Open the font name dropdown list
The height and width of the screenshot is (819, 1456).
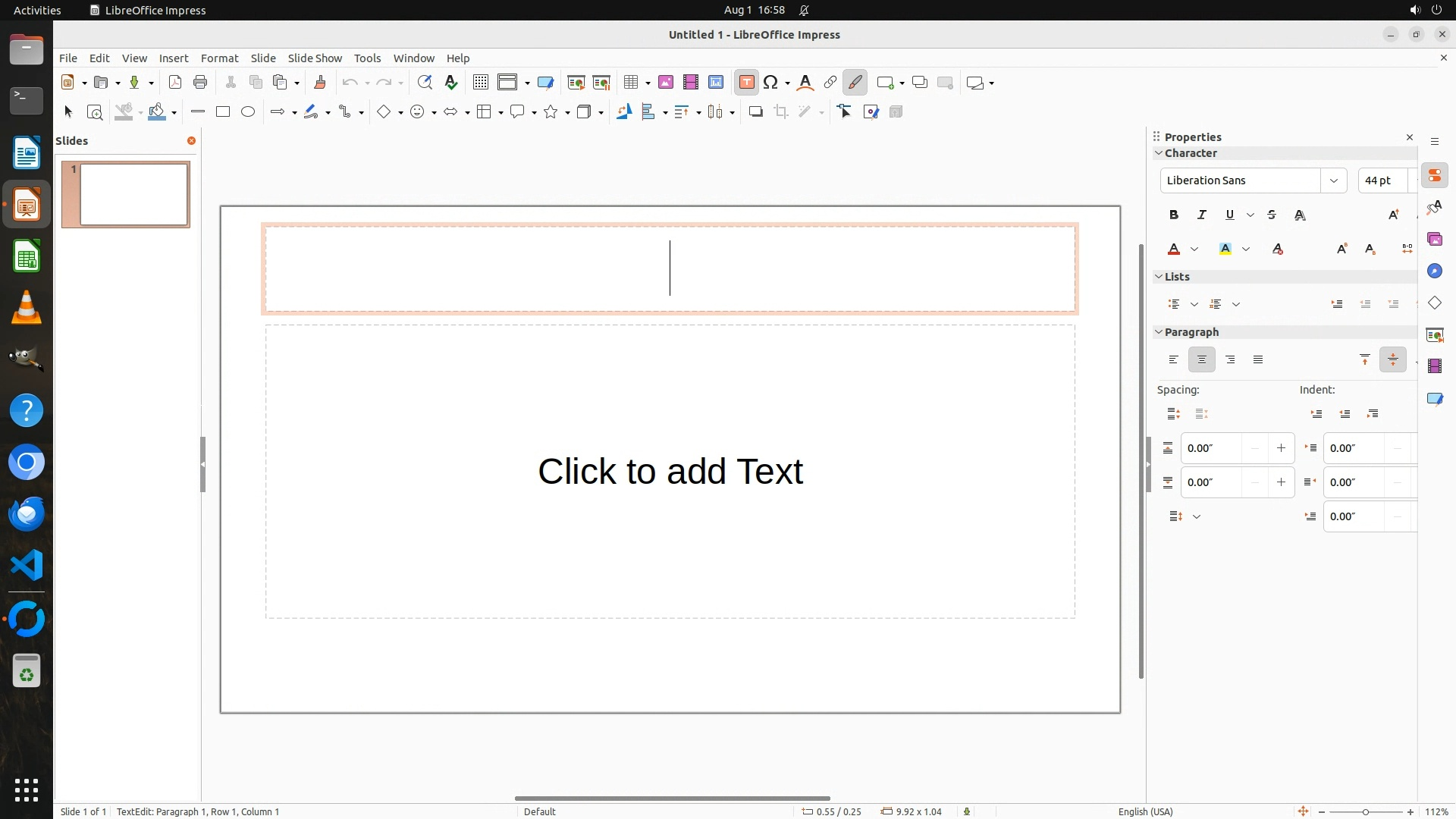coord(1333,180)
